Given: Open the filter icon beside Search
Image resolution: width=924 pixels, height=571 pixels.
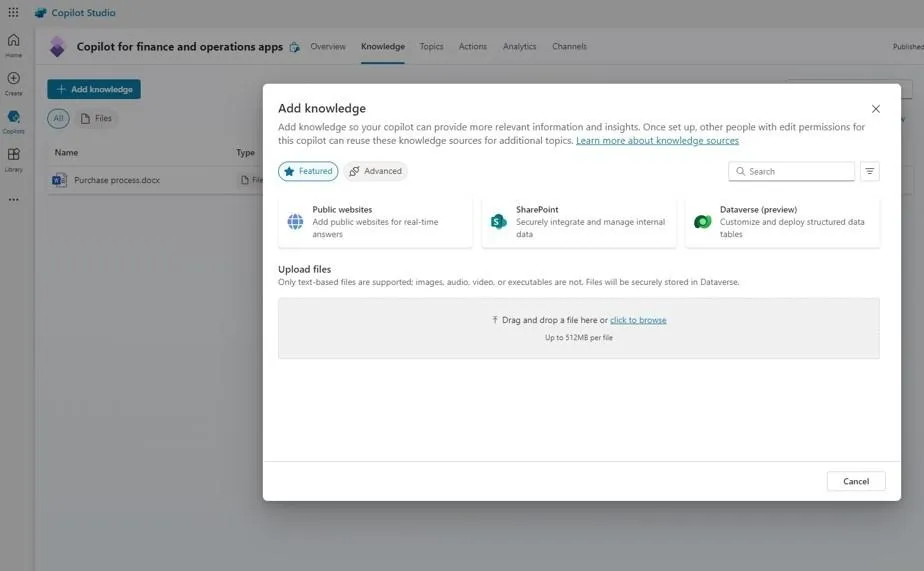Looking at the screenshot, I should [x=870, y=171].
